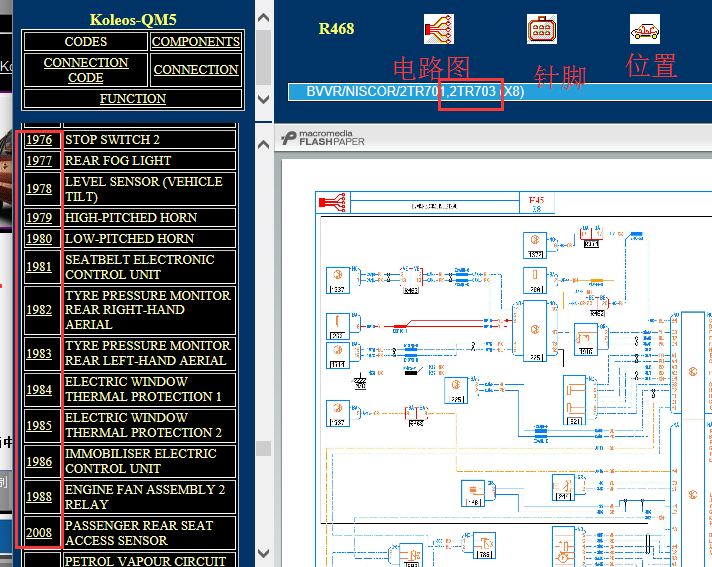Open component code 1982 link

point(39,310)
